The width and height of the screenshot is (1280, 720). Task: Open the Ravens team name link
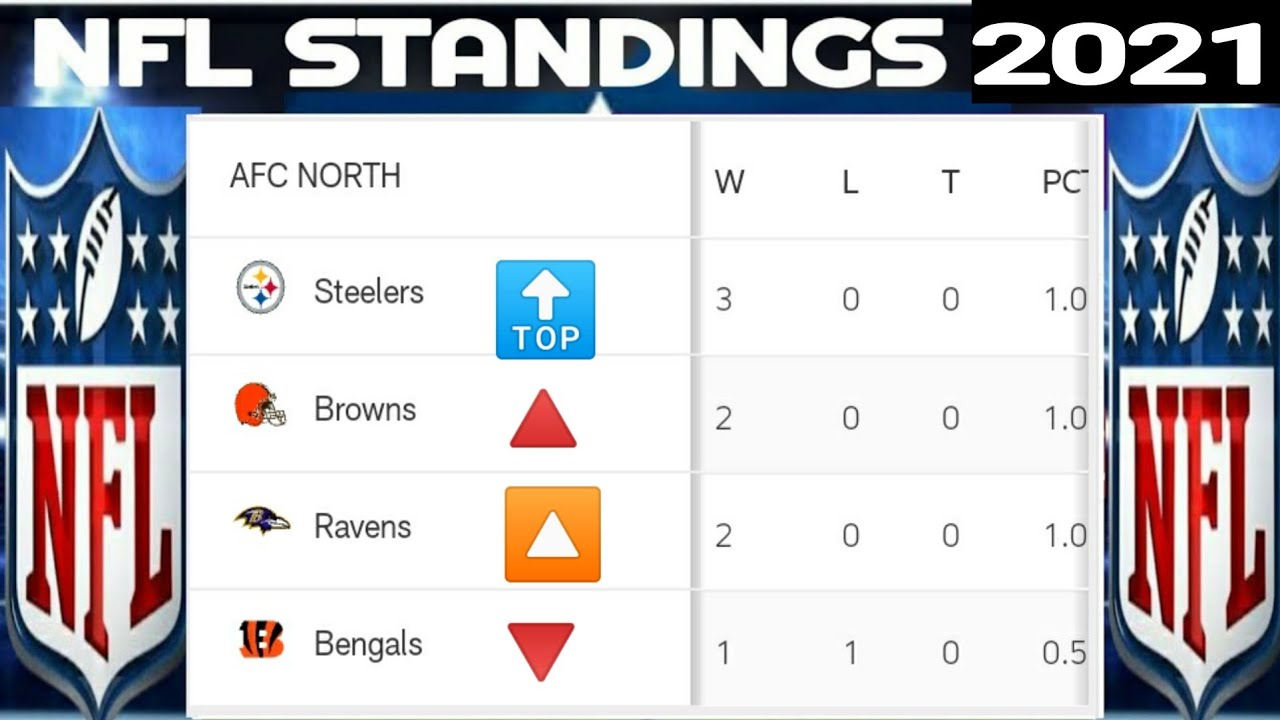point(363,527)
